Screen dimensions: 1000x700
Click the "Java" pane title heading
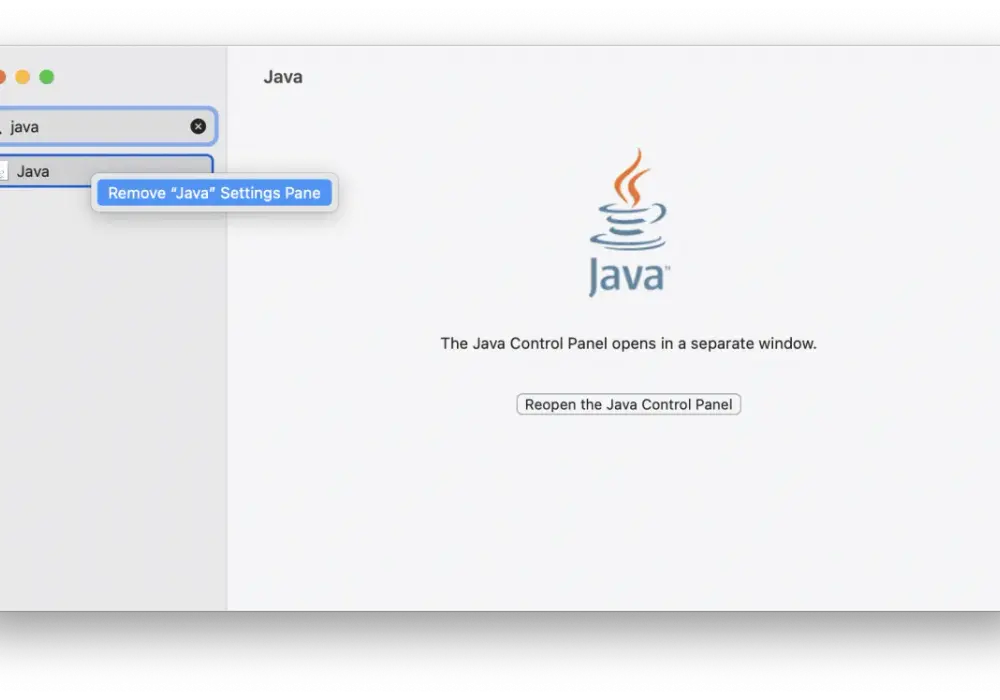[x=283, y=77]
